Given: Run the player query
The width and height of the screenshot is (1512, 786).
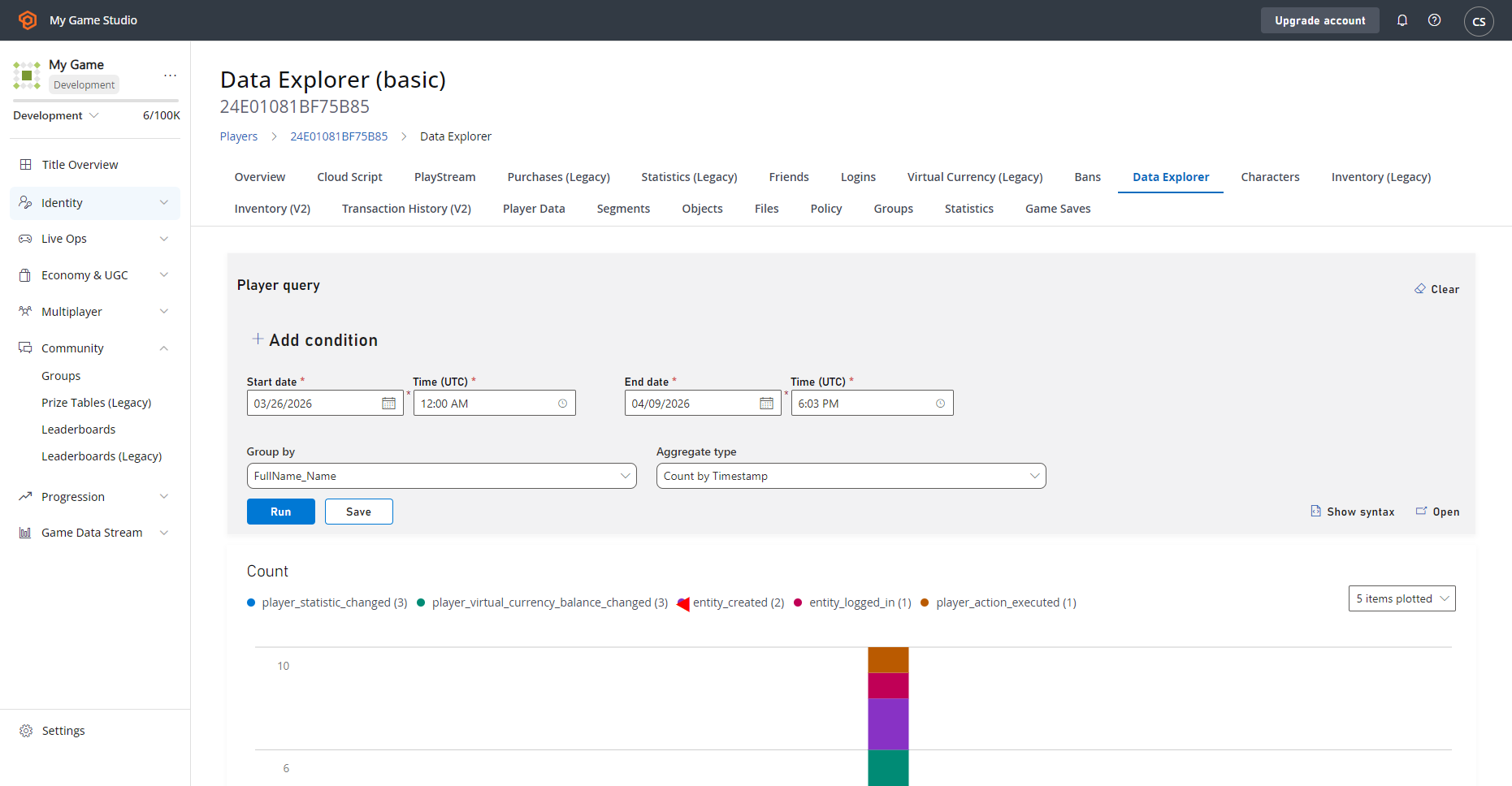Looking at the screenshot, I should click(280, 512).
